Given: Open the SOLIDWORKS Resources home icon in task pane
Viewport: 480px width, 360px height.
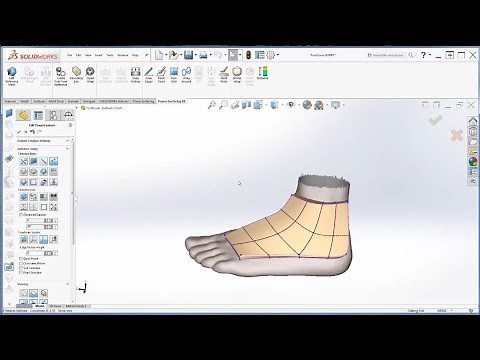Looking at the screenshot, I should 473,121.
